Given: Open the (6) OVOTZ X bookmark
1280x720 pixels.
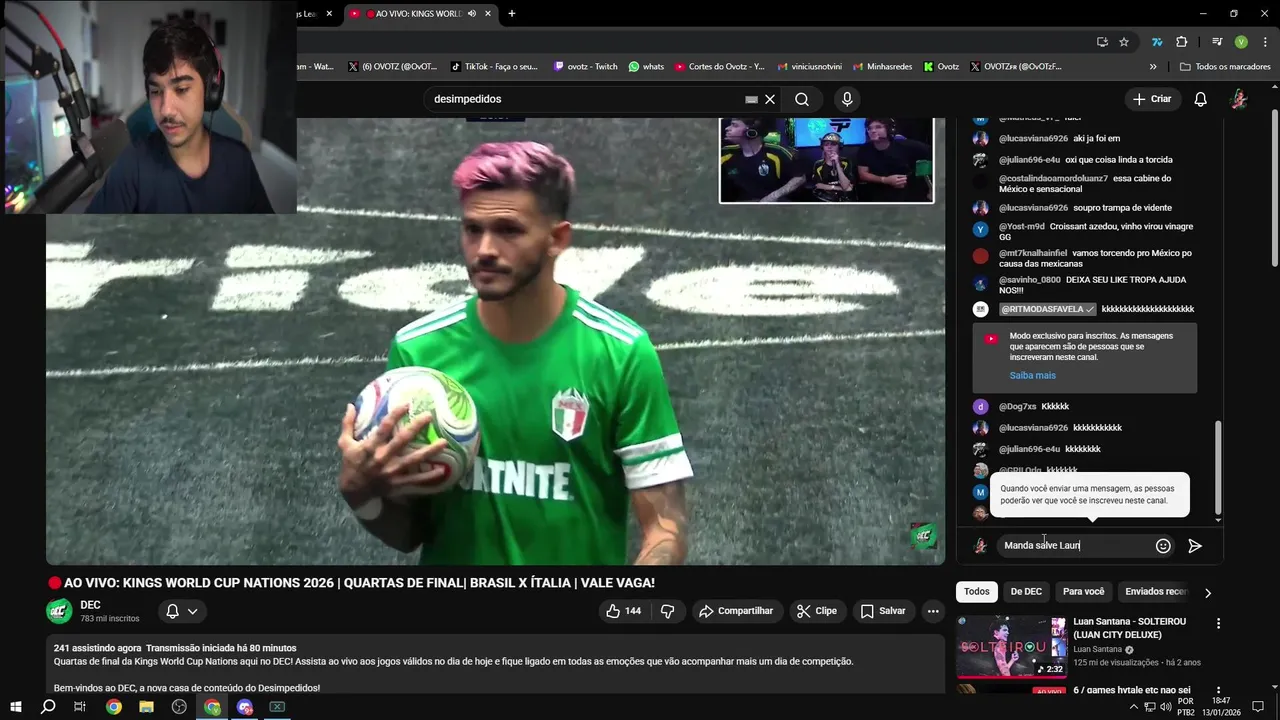Looking at the screenshot, I should (x=392, y=67).
